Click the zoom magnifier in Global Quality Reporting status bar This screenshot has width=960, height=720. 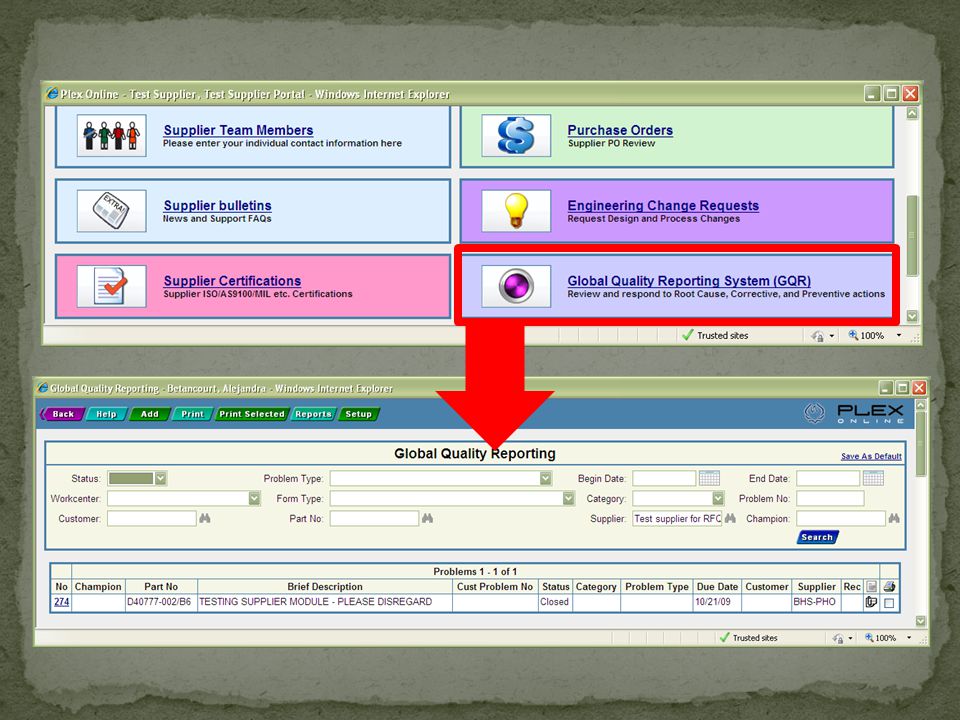(869, 637)
